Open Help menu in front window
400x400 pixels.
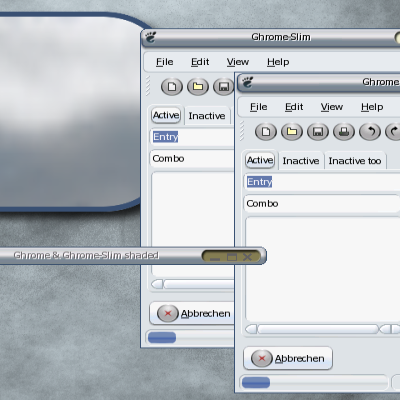point(372,107)
